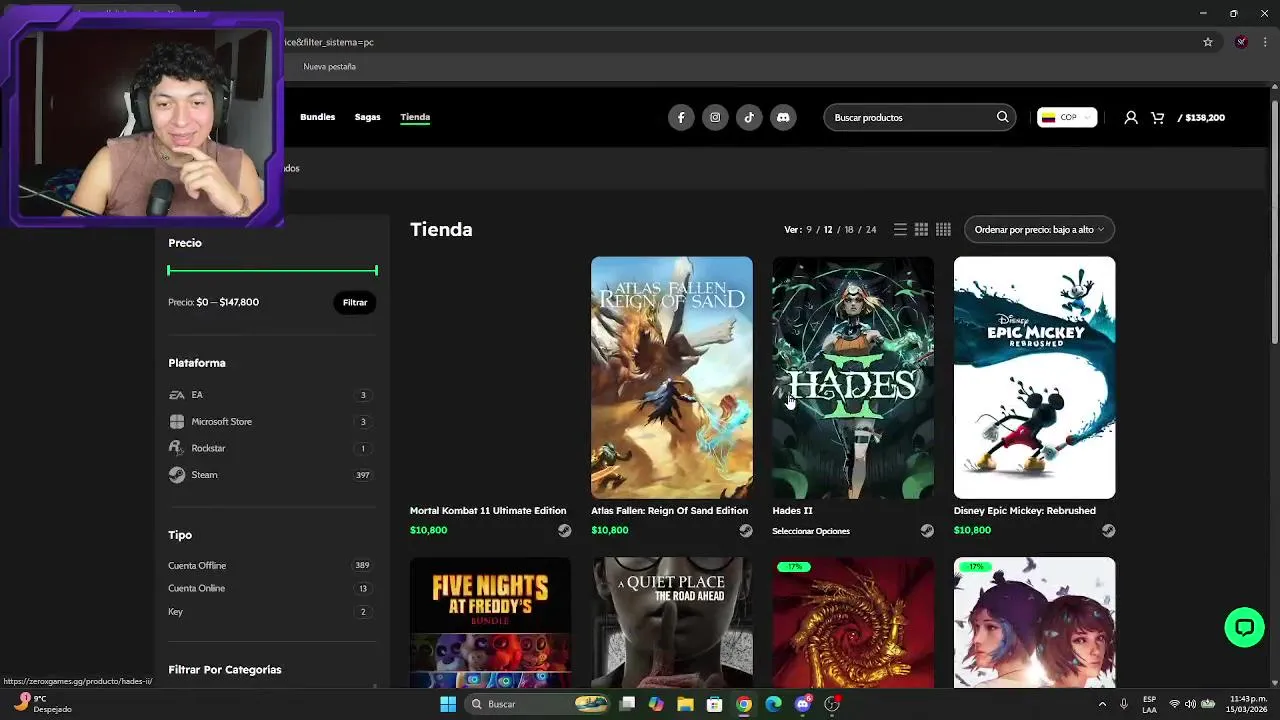Open Microsoft Store in taskbar
The image size is (1280, 720).
(714, 704)
